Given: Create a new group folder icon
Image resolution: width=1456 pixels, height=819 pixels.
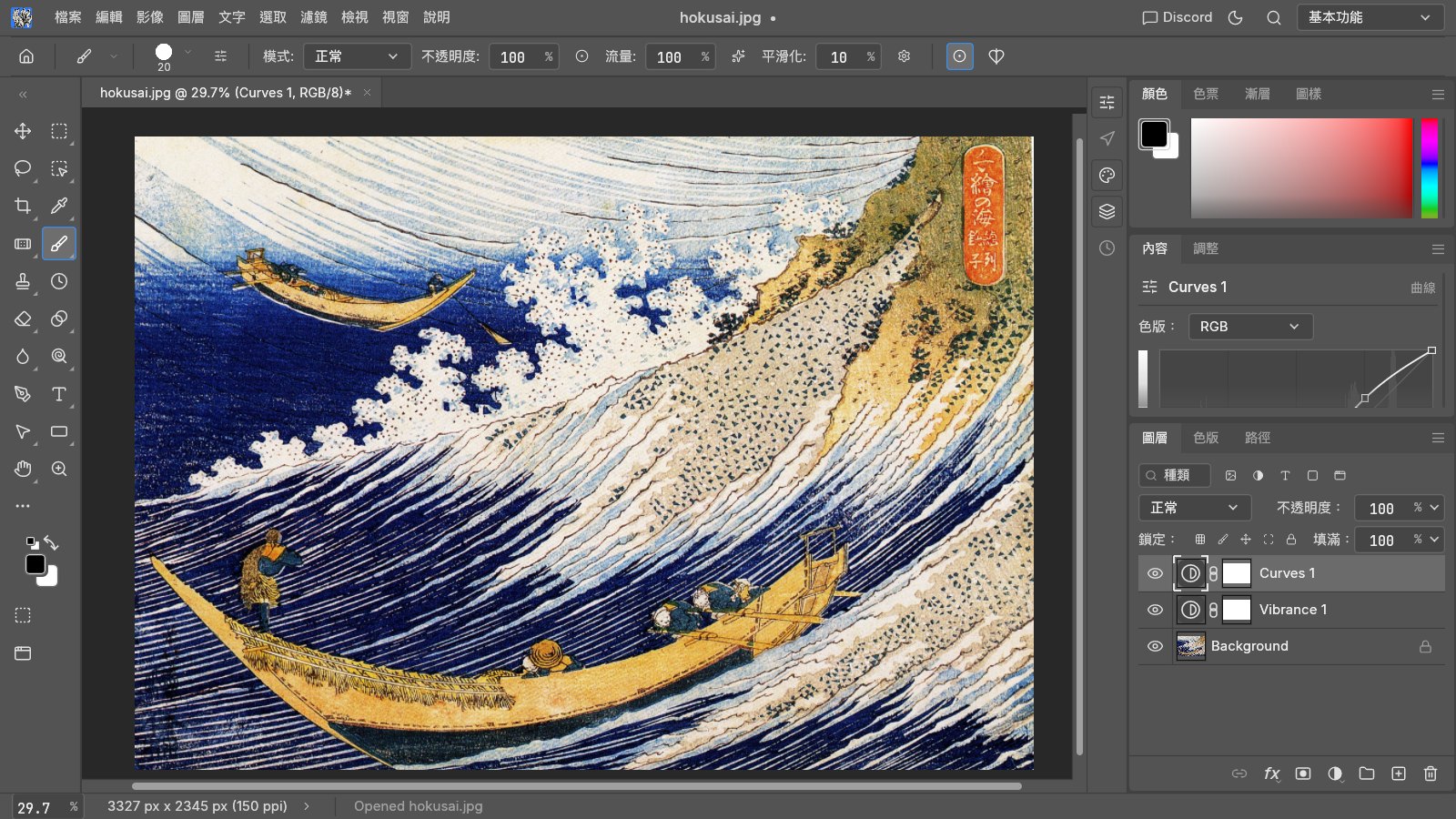Looking at the screenshot, I should coord(1367,773).
